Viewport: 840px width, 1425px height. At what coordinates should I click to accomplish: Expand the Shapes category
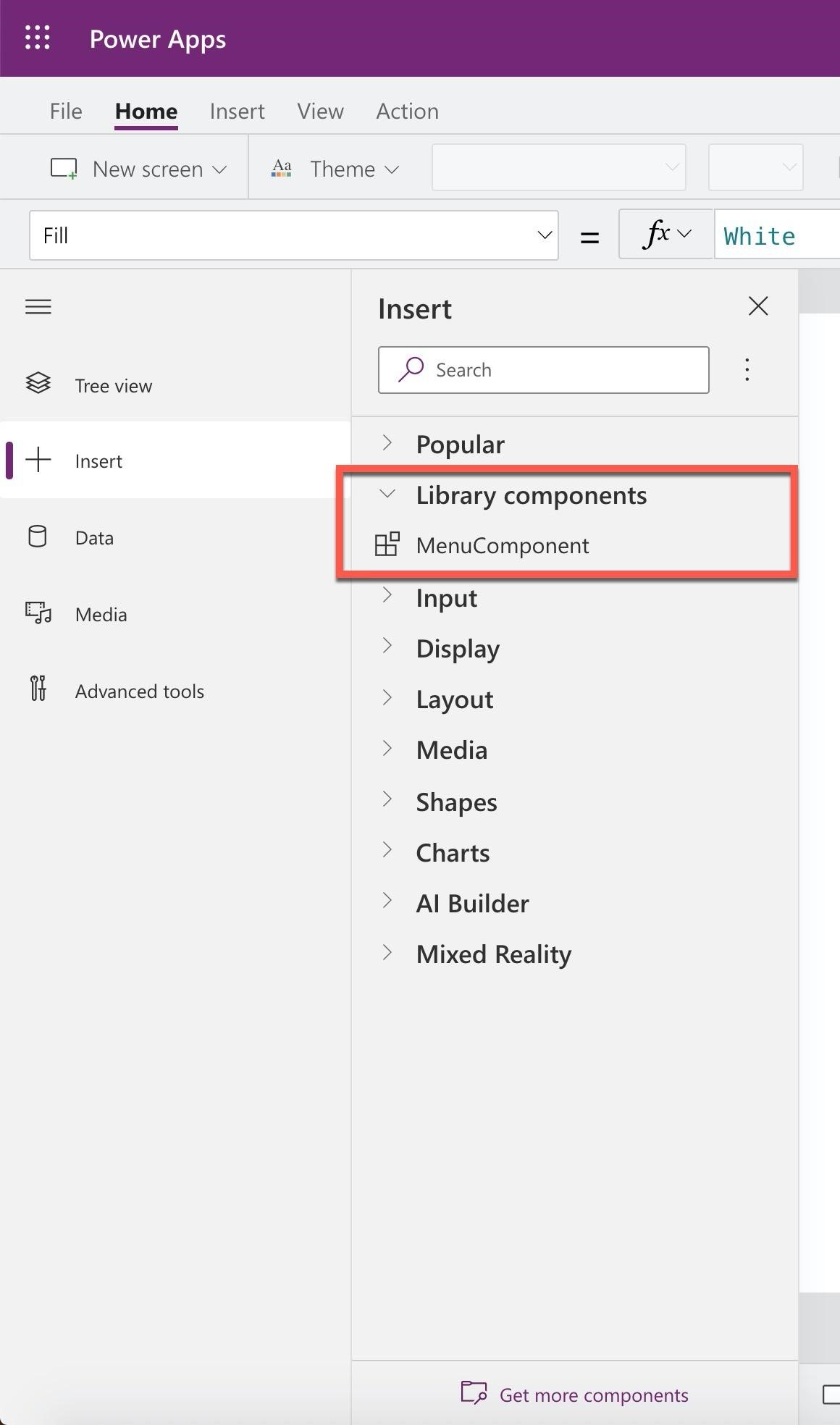[387, 799]
